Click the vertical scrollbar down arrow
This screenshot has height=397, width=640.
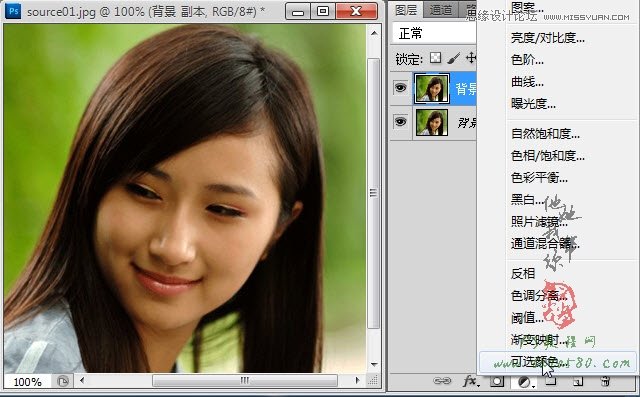[x=374, y=364]
